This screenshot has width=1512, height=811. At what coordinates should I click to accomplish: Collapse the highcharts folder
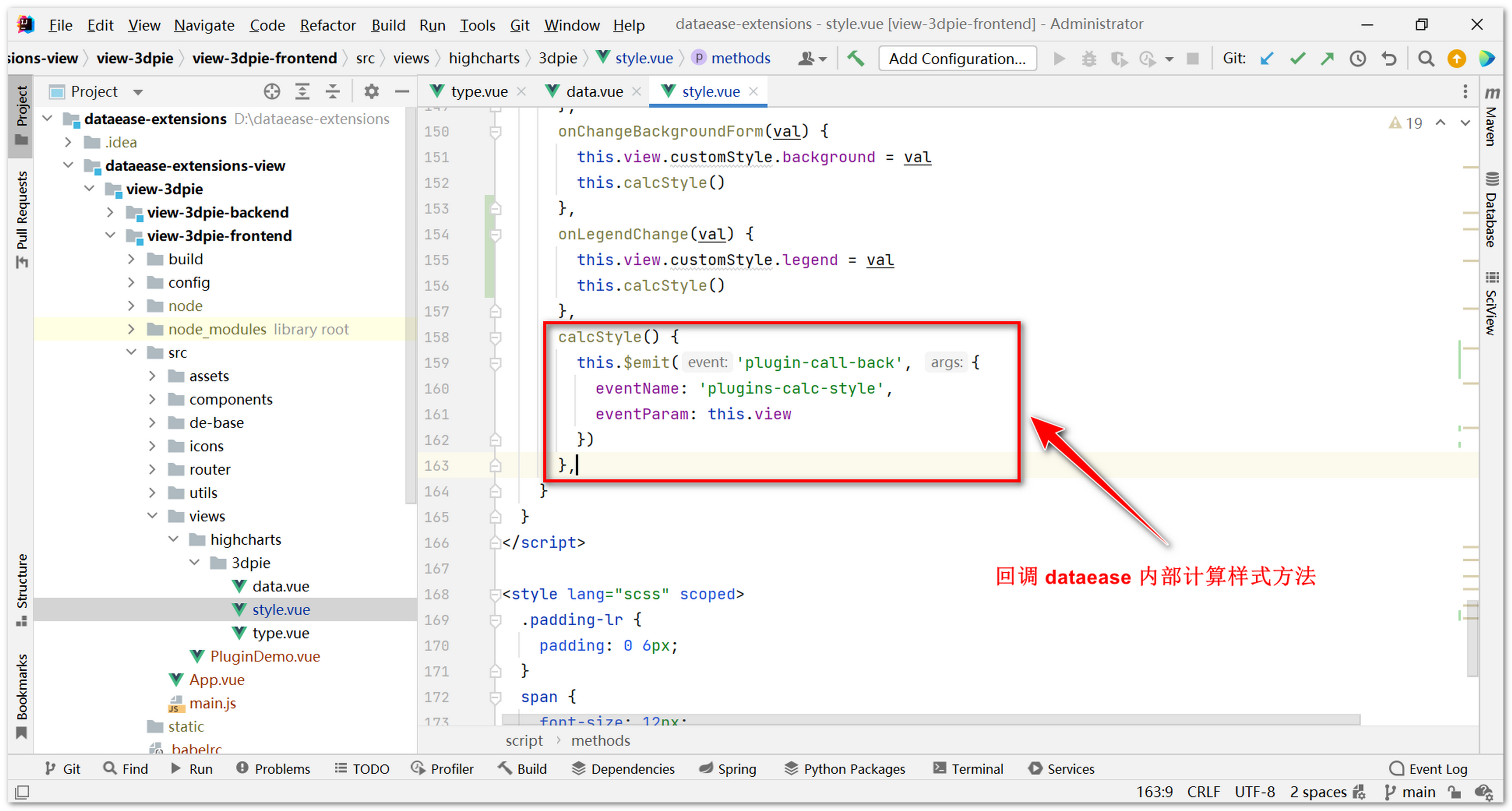coord(173,539)
